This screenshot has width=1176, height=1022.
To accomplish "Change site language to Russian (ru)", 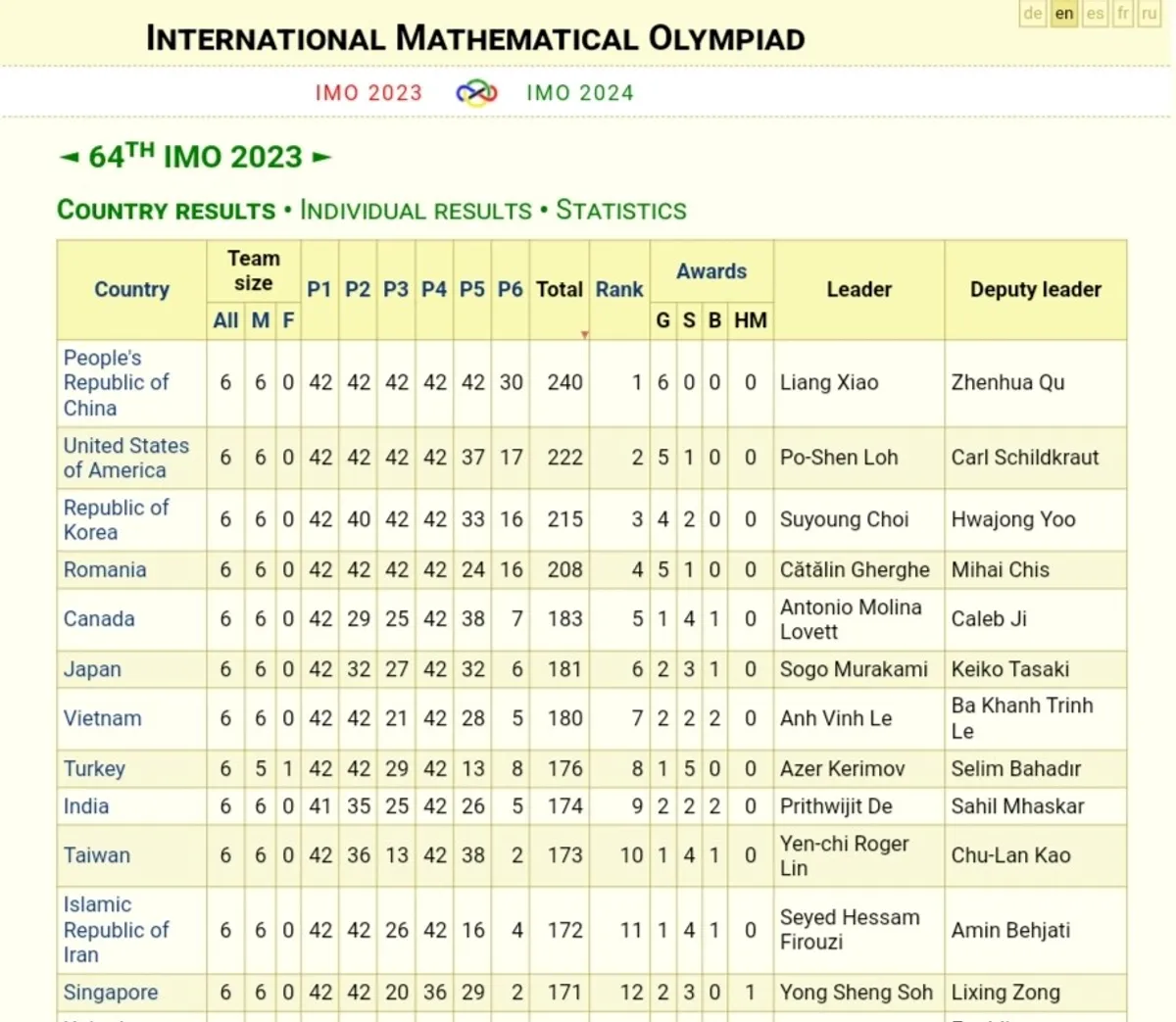I will point(1150,14).
